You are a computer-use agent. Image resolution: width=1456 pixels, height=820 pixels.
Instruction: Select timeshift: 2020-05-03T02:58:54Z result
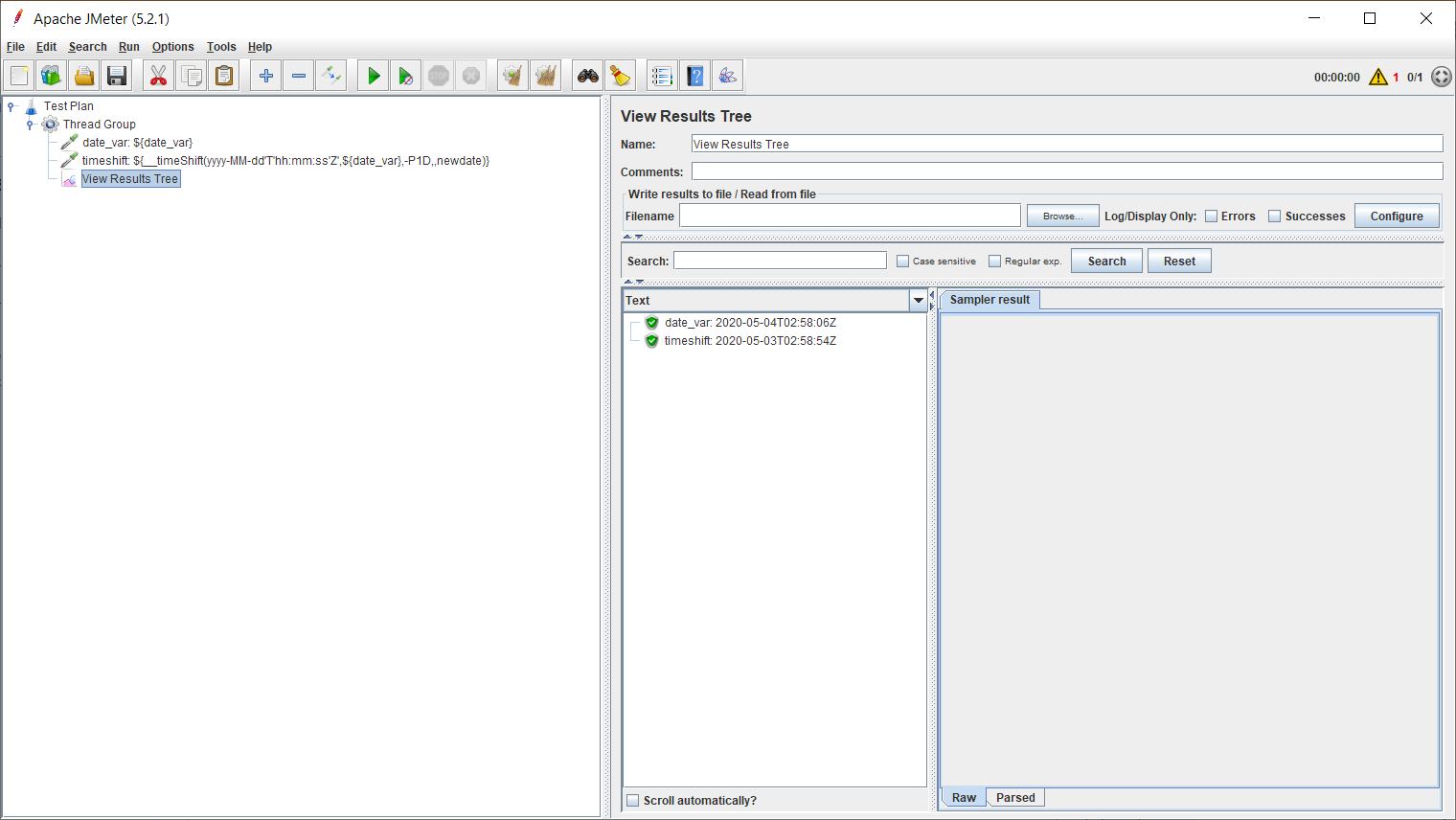(750, 341)
